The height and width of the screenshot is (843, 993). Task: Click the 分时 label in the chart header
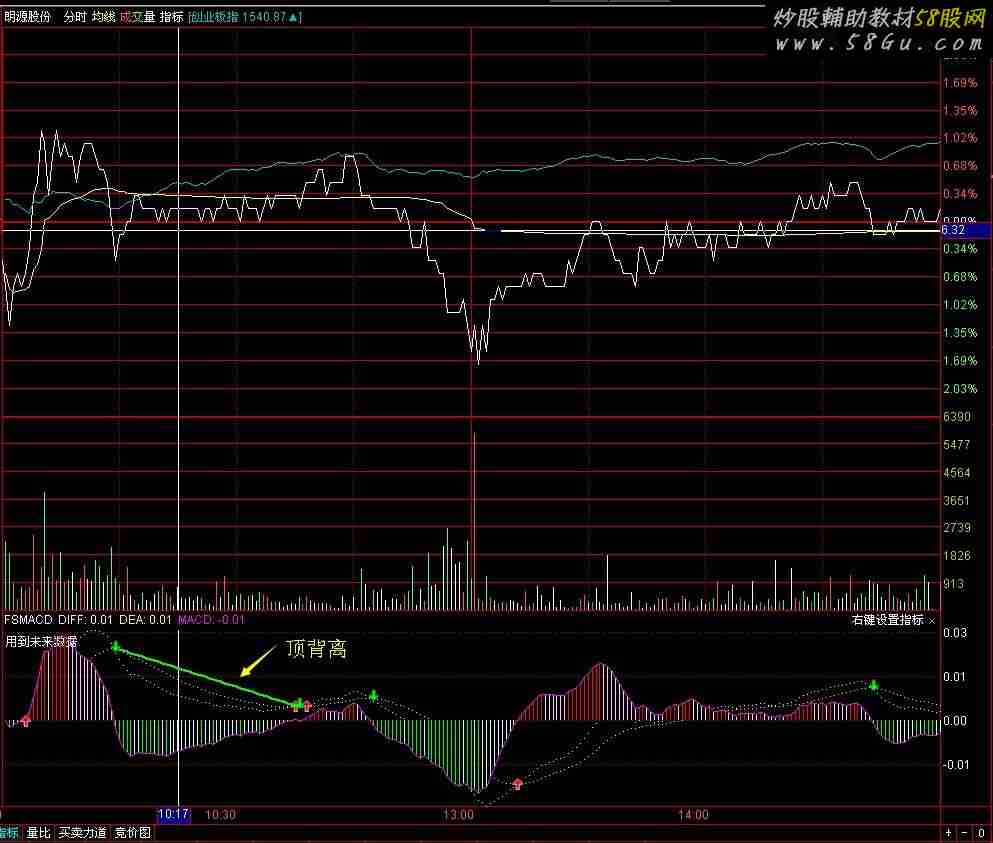tap(75, 17)
